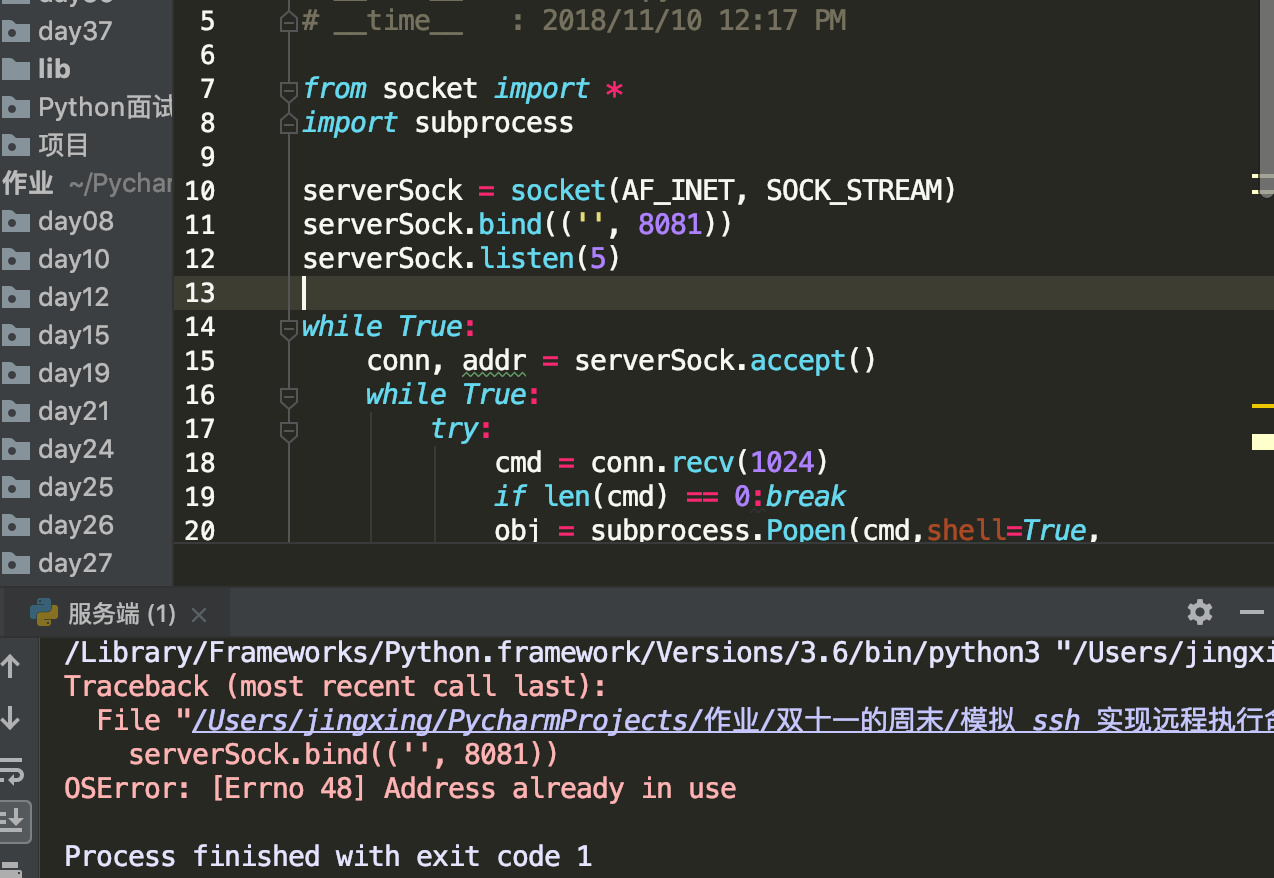Viewport: 1274px width, 878px height.
Task: Click the thin yellow warning stripe marker
Action: tap(1263, 406)
